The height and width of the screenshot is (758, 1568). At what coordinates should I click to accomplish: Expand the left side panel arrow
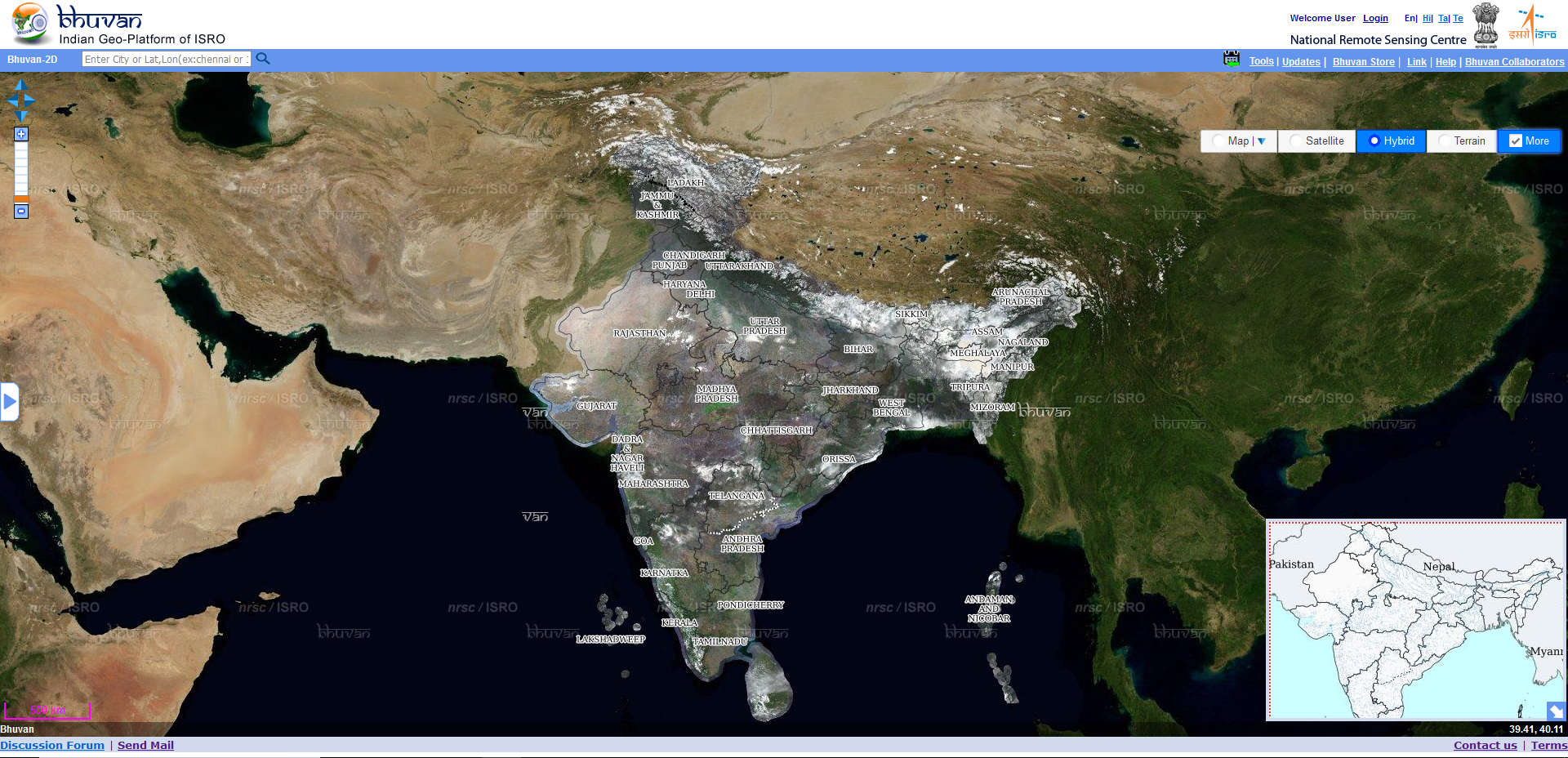click(x=9, y=402)
